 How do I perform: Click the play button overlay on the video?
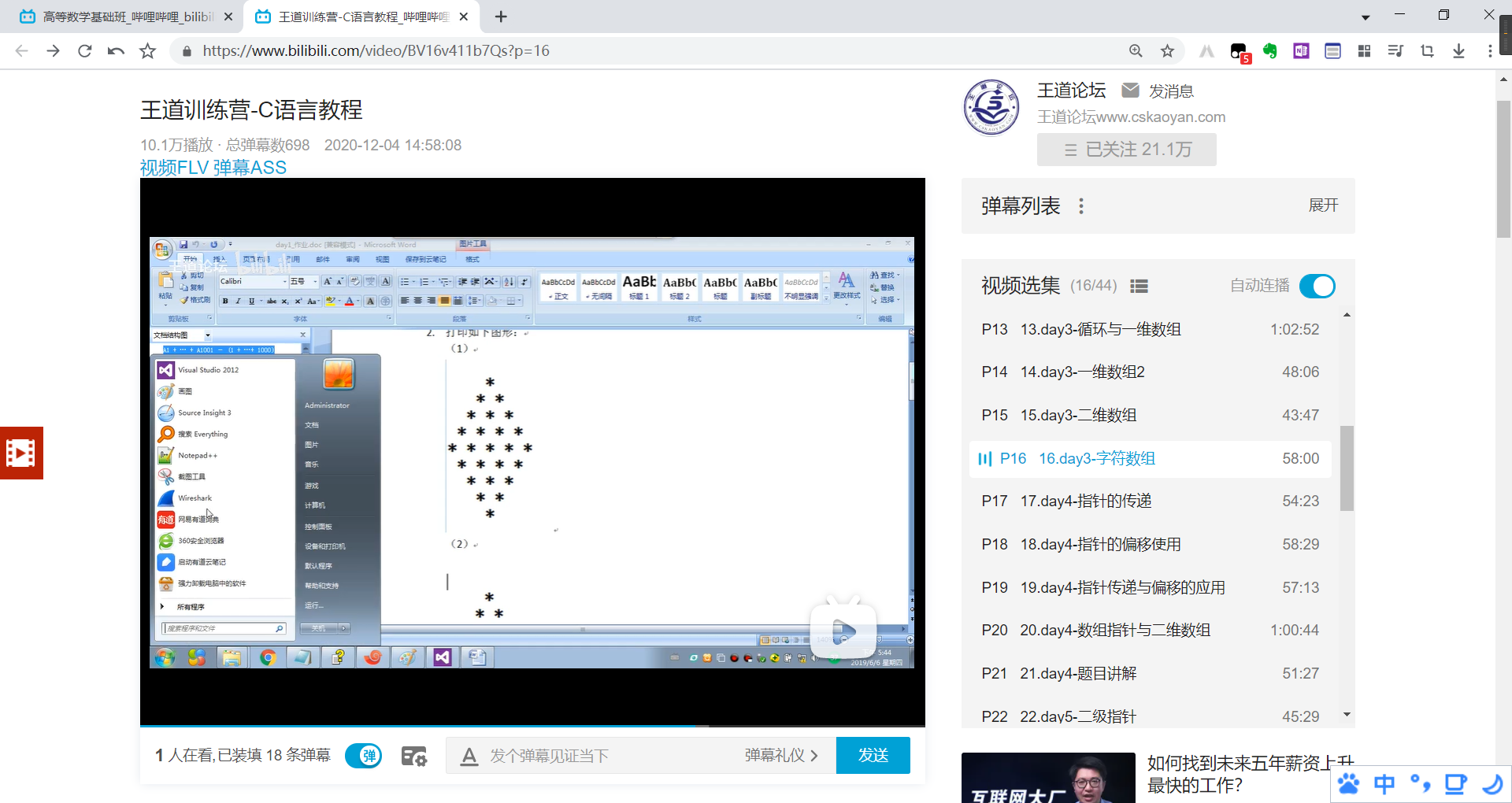[x=843, y=630]
